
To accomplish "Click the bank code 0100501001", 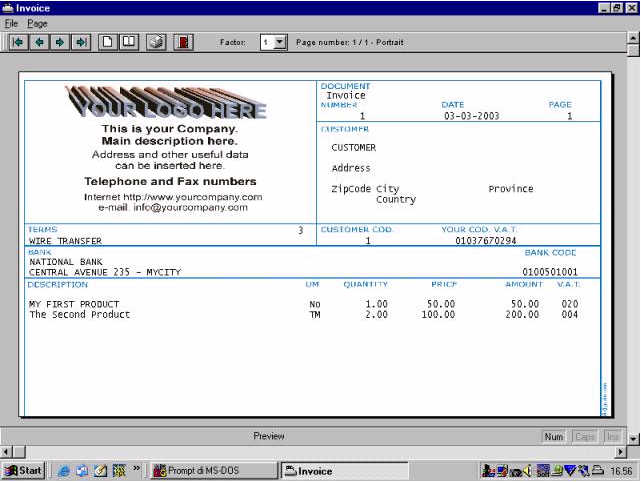I will (x=550, y=272).
